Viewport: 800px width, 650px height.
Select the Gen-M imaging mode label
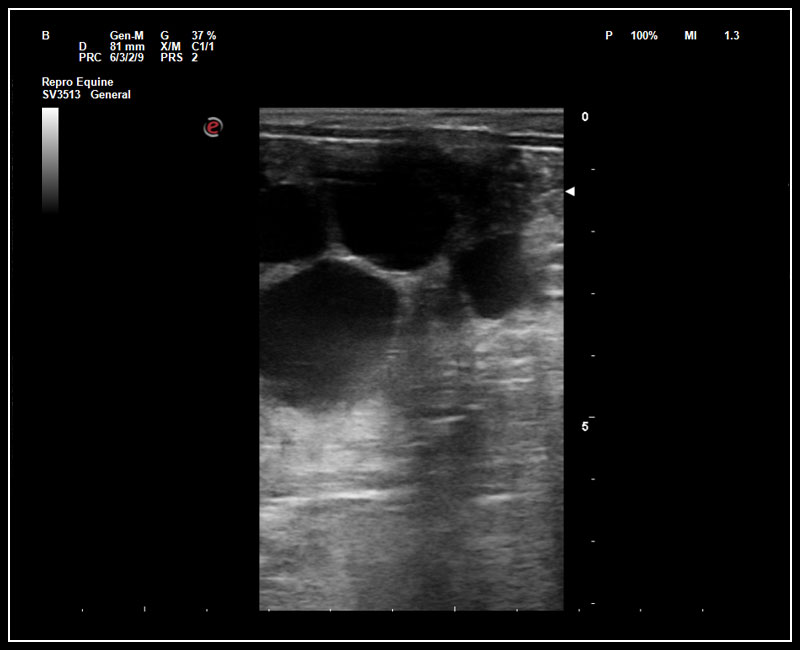point(127,33)
